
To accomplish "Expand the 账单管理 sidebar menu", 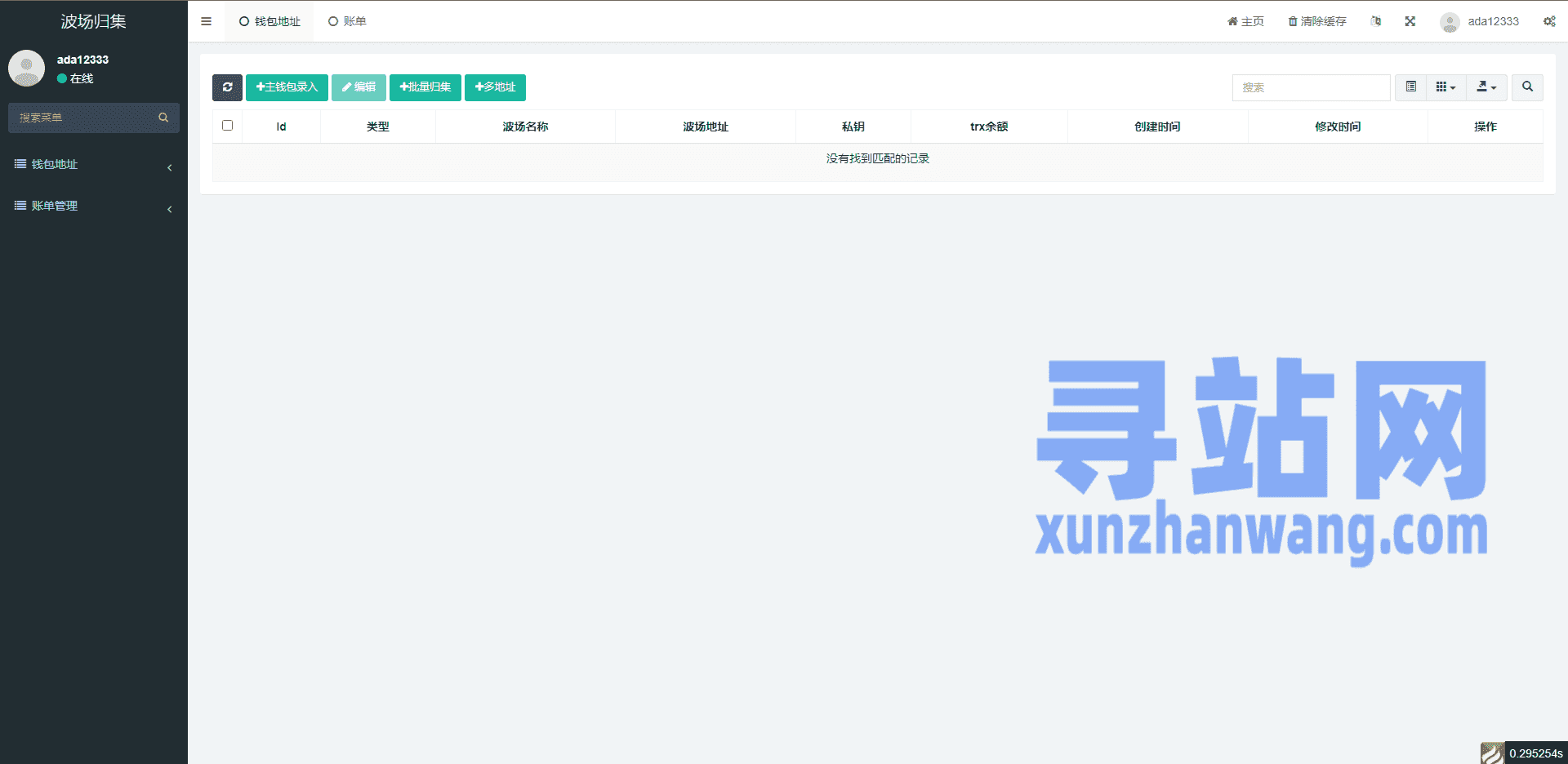I will (94, 207).
